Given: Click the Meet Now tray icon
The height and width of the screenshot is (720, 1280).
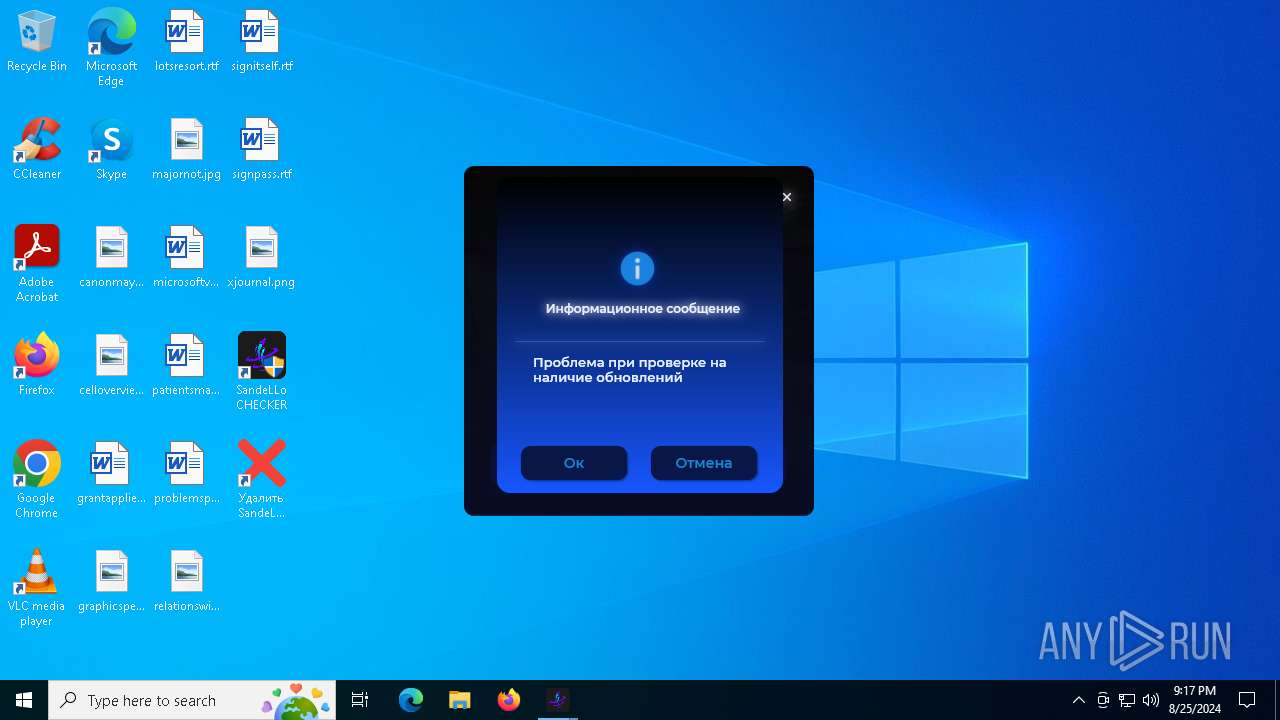Looking at the screenshot, I should (1103, 700).
